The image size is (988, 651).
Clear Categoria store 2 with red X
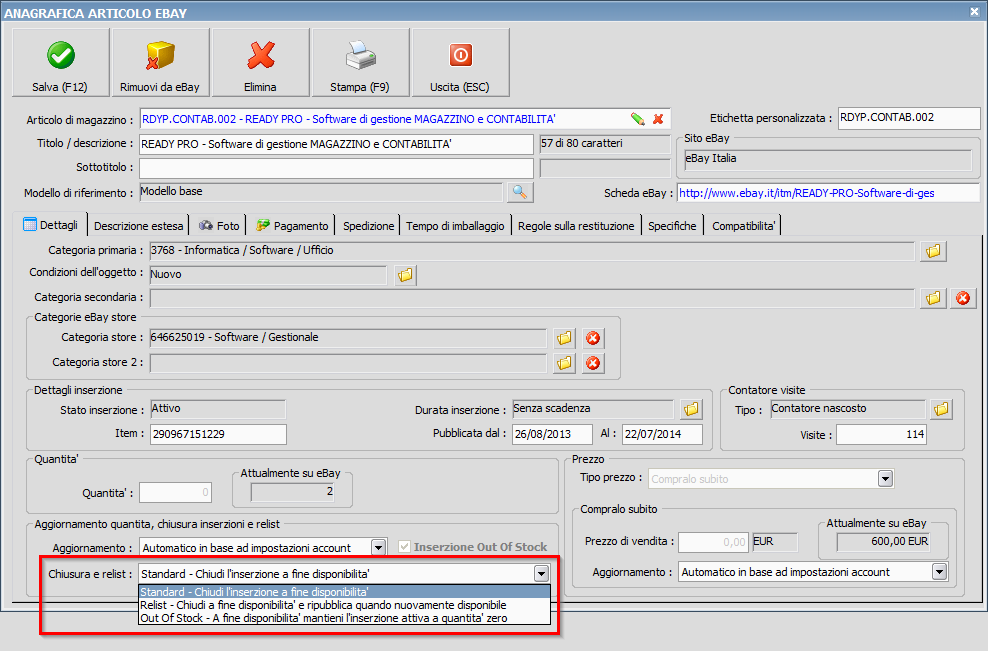(593, 363)
